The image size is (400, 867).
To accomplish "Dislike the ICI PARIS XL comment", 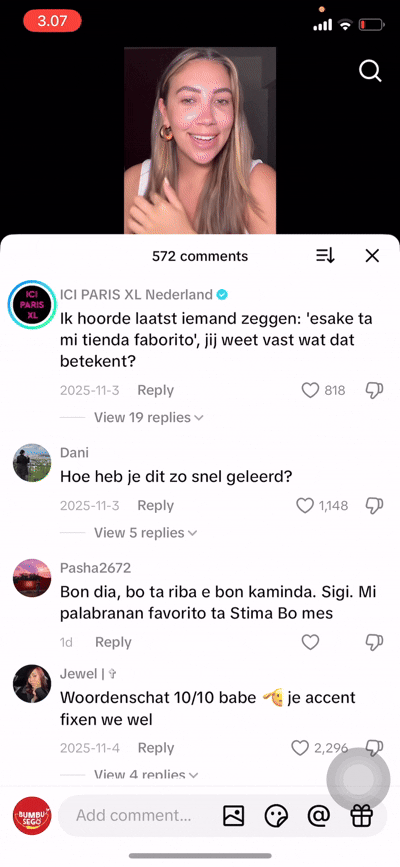I will tap(375, 390).
